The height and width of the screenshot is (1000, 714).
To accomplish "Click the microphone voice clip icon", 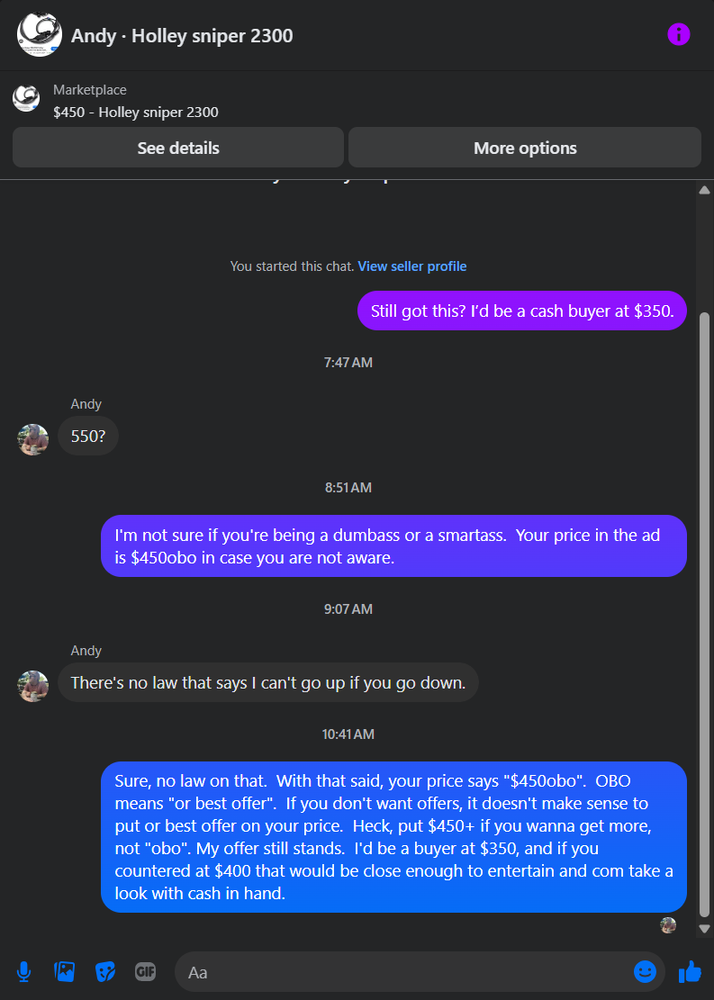I will point(24,971).
